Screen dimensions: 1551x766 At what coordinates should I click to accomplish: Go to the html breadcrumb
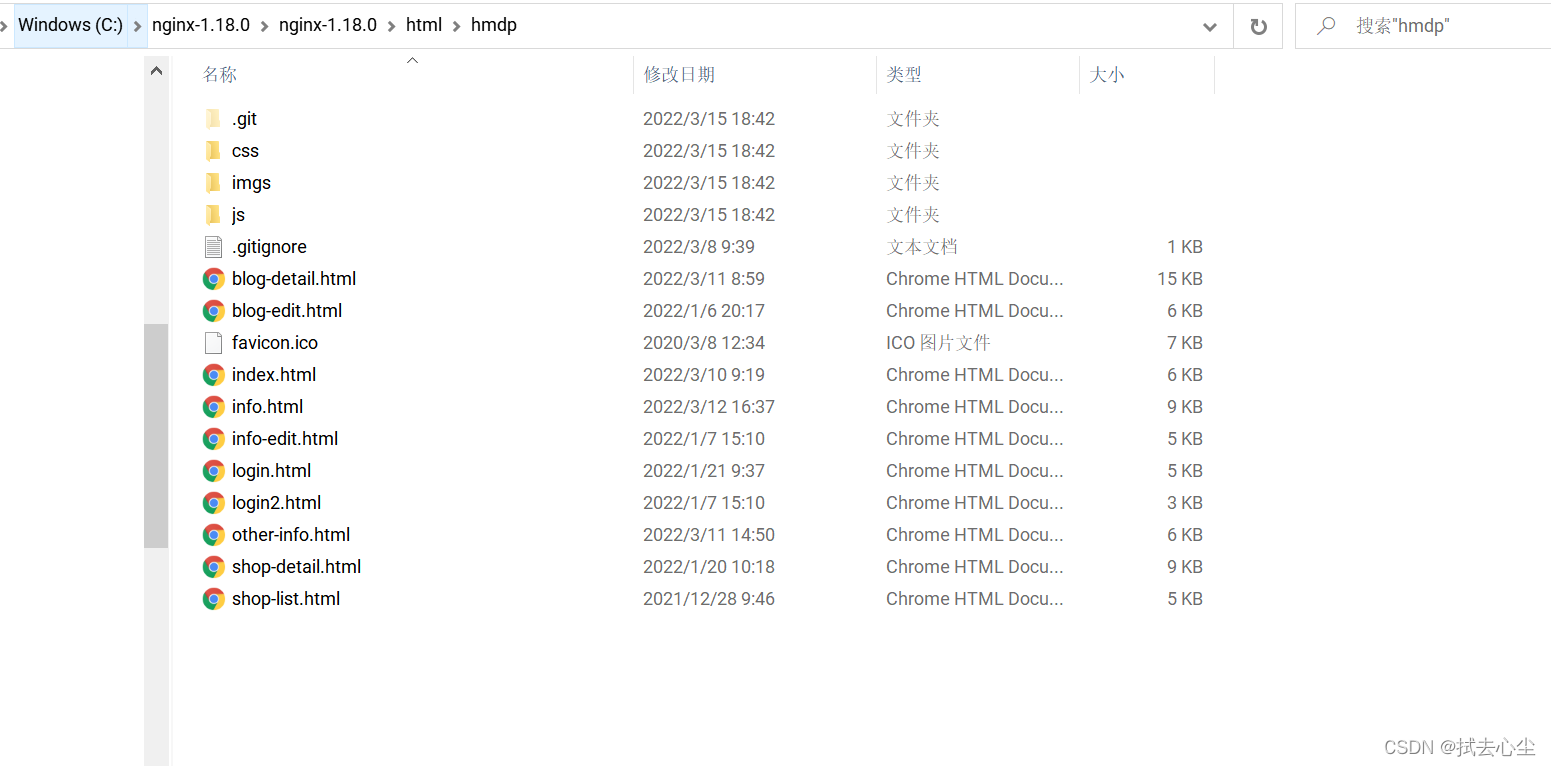[424, 26]
